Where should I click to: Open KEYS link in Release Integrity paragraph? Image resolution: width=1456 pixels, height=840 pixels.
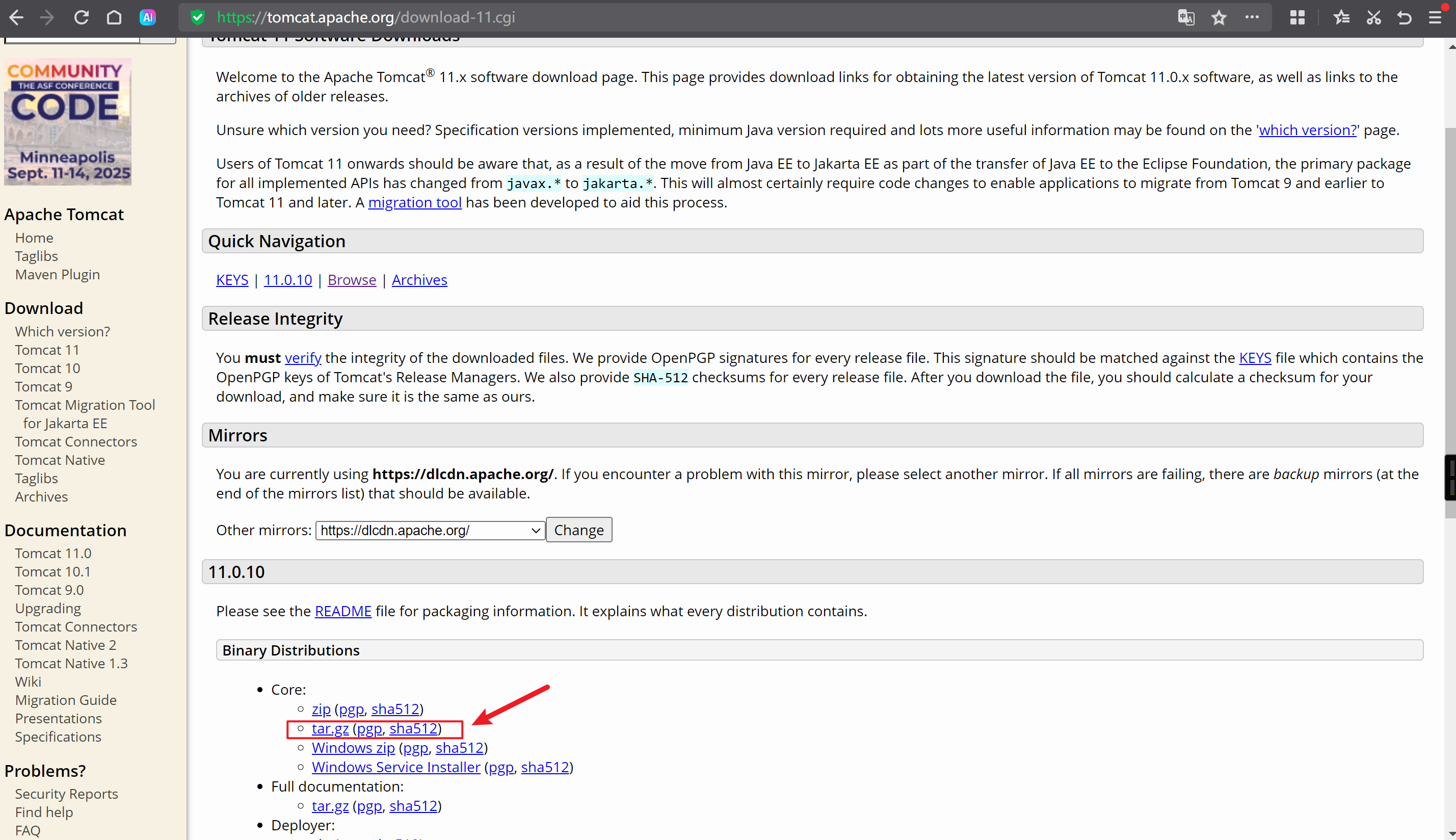pos(1255,358)
